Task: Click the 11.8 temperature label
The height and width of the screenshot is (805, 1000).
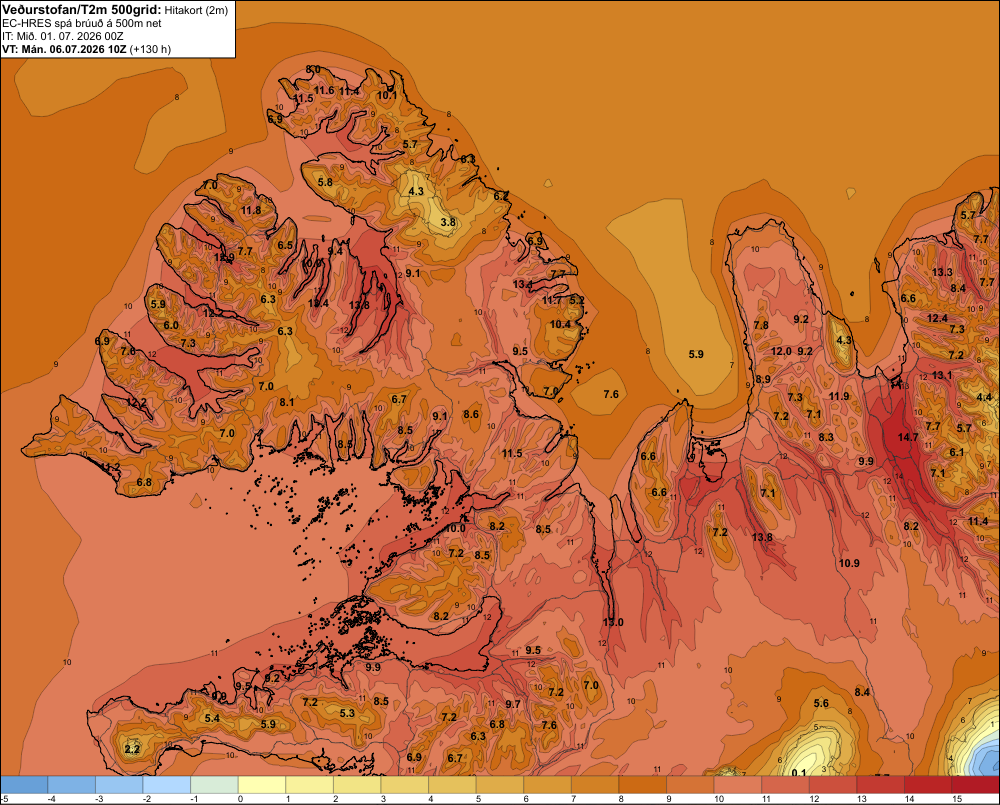Action: click(251, 210)
